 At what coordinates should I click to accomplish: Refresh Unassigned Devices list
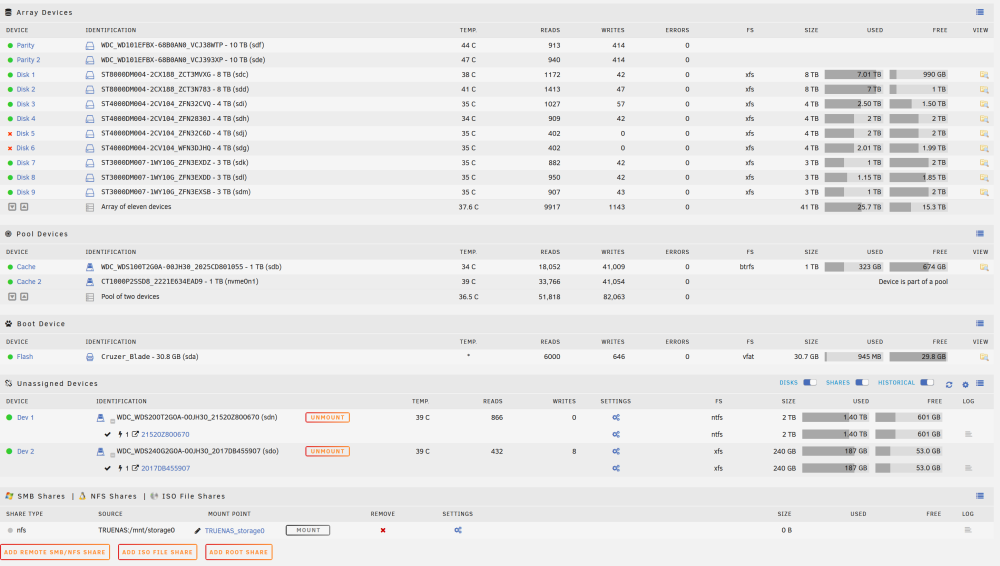coord(949,384)
